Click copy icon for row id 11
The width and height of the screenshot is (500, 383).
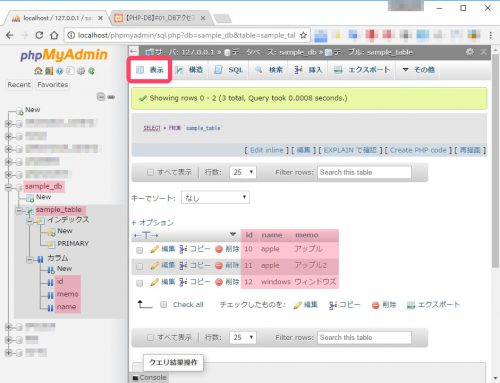coord(183,266)
